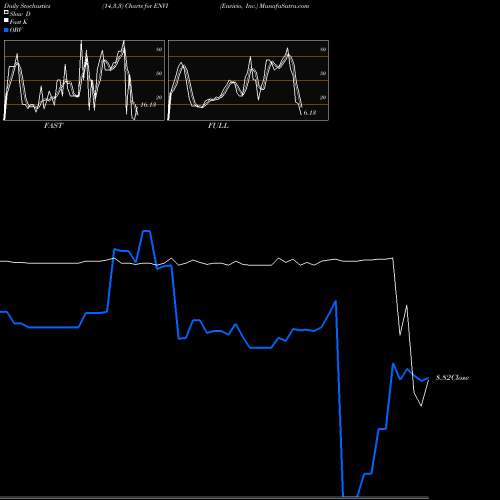Click the 'Slow D' legend label

click(x=20, y=14)
